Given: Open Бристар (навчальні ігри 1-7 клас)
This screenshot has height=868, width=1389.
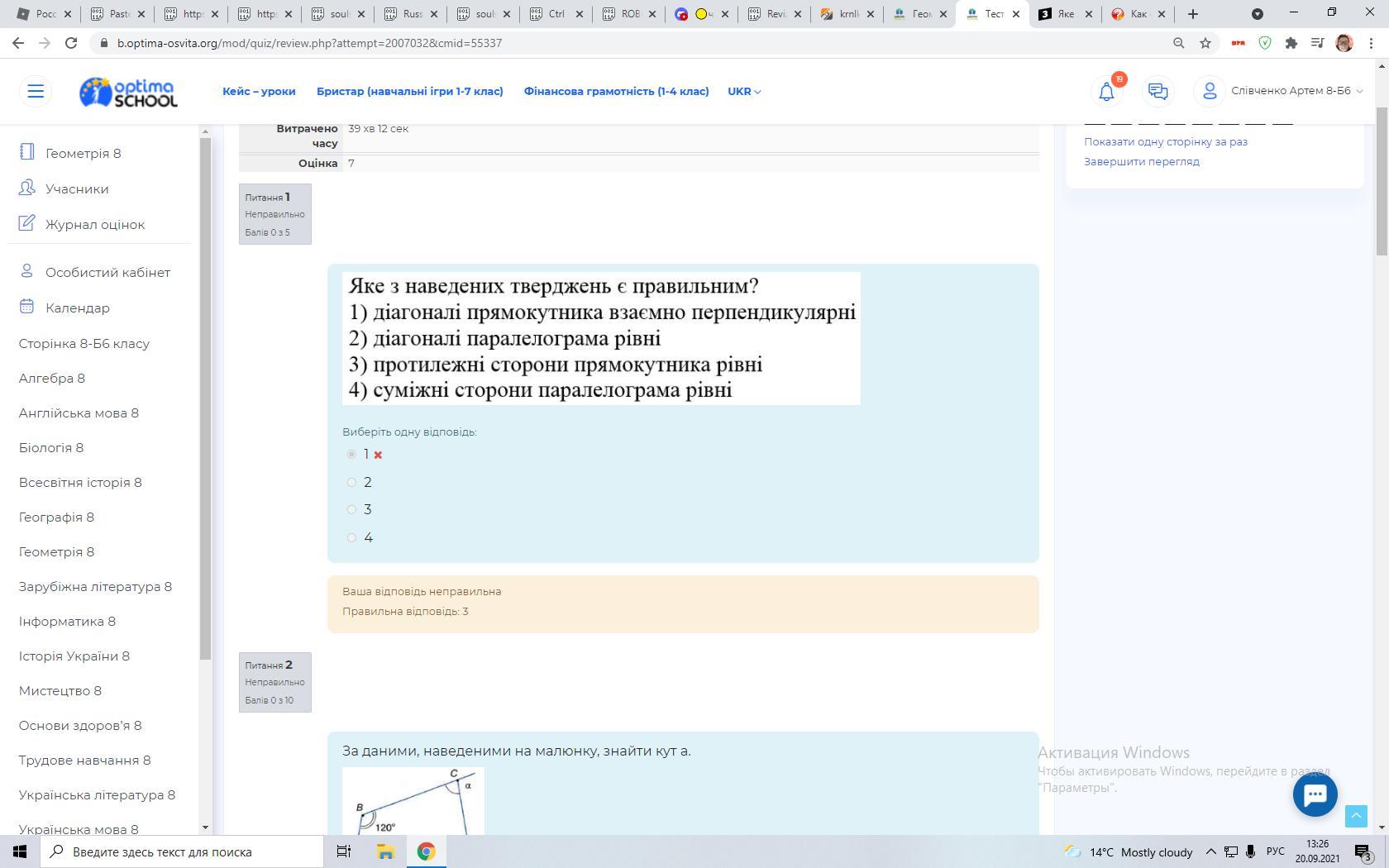Looking at the screenshot, I should click(410, 92).
